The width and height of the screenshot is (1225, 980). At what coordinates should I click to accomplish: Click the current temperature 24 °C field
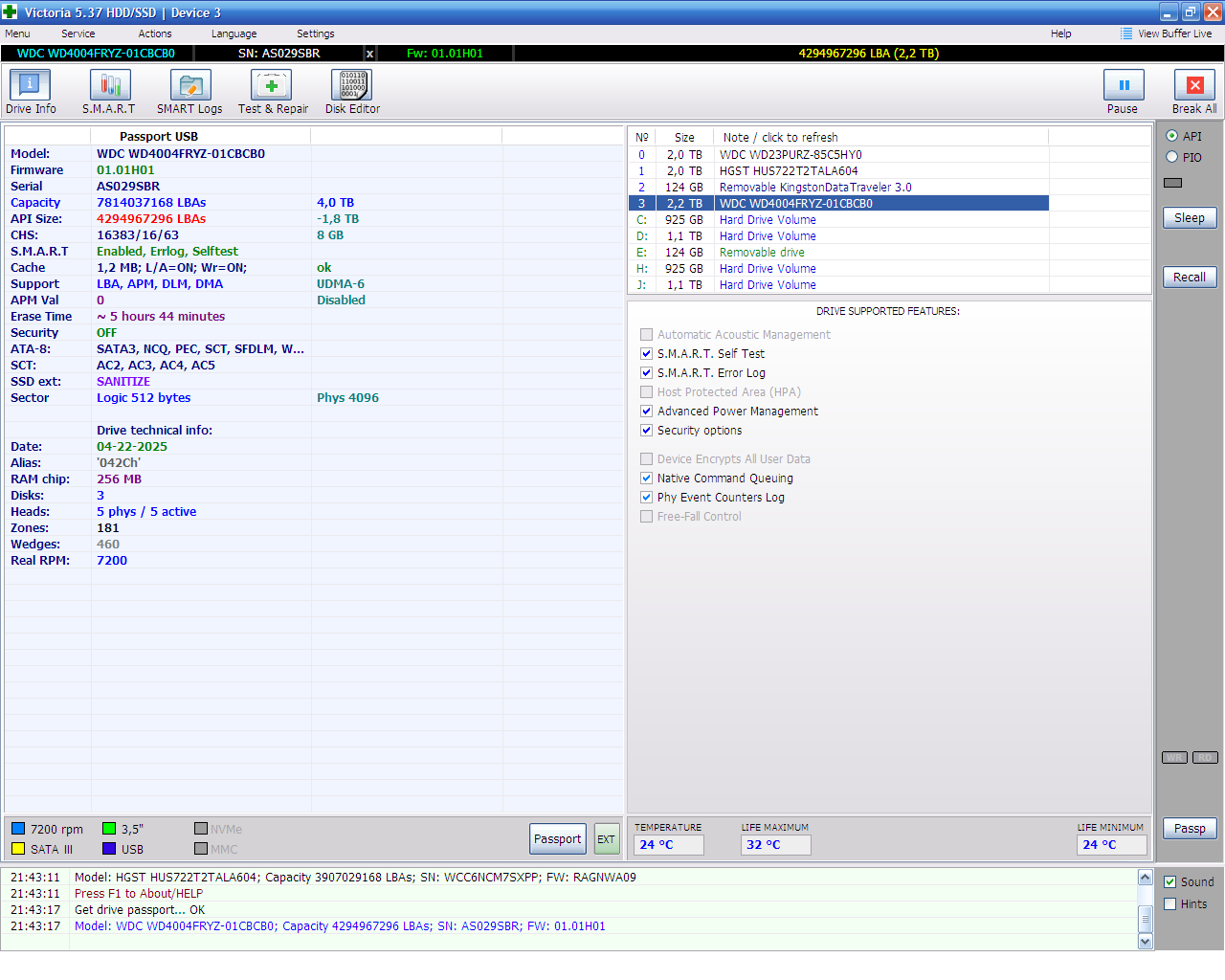click(669, 845)
